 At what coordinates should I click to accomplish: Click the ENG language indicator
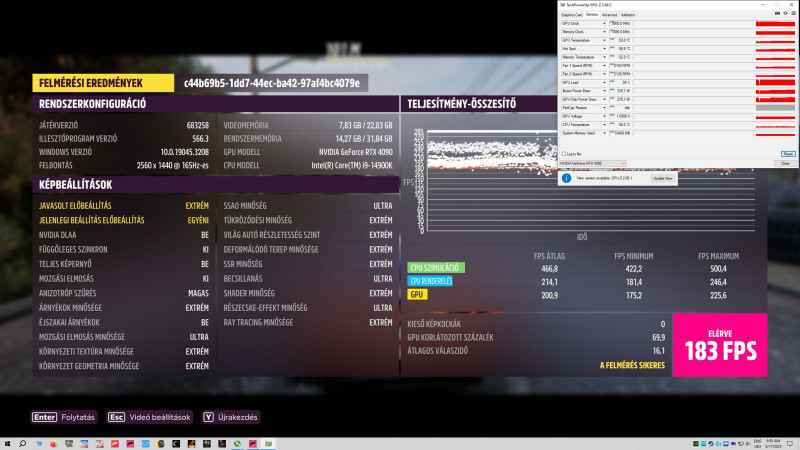(x=758, y=443)
